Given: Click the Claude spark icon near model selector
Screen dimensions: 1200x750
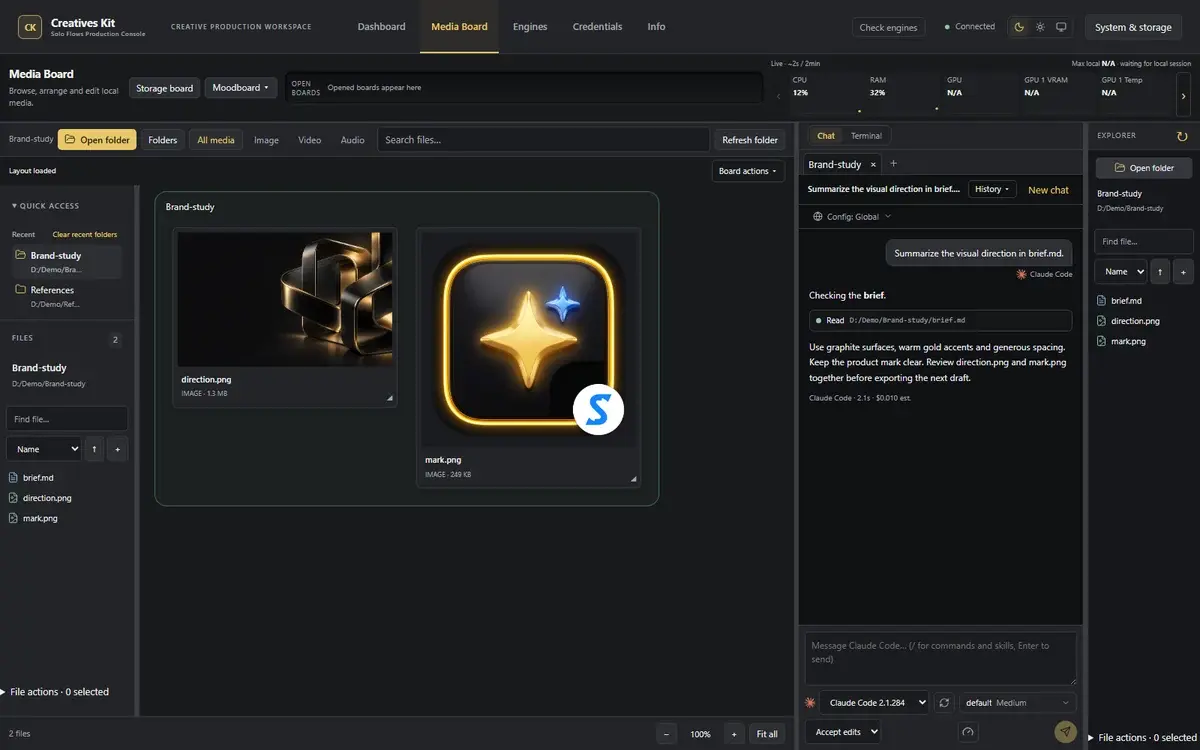Looking at the screenshot, I should point(810,703).
